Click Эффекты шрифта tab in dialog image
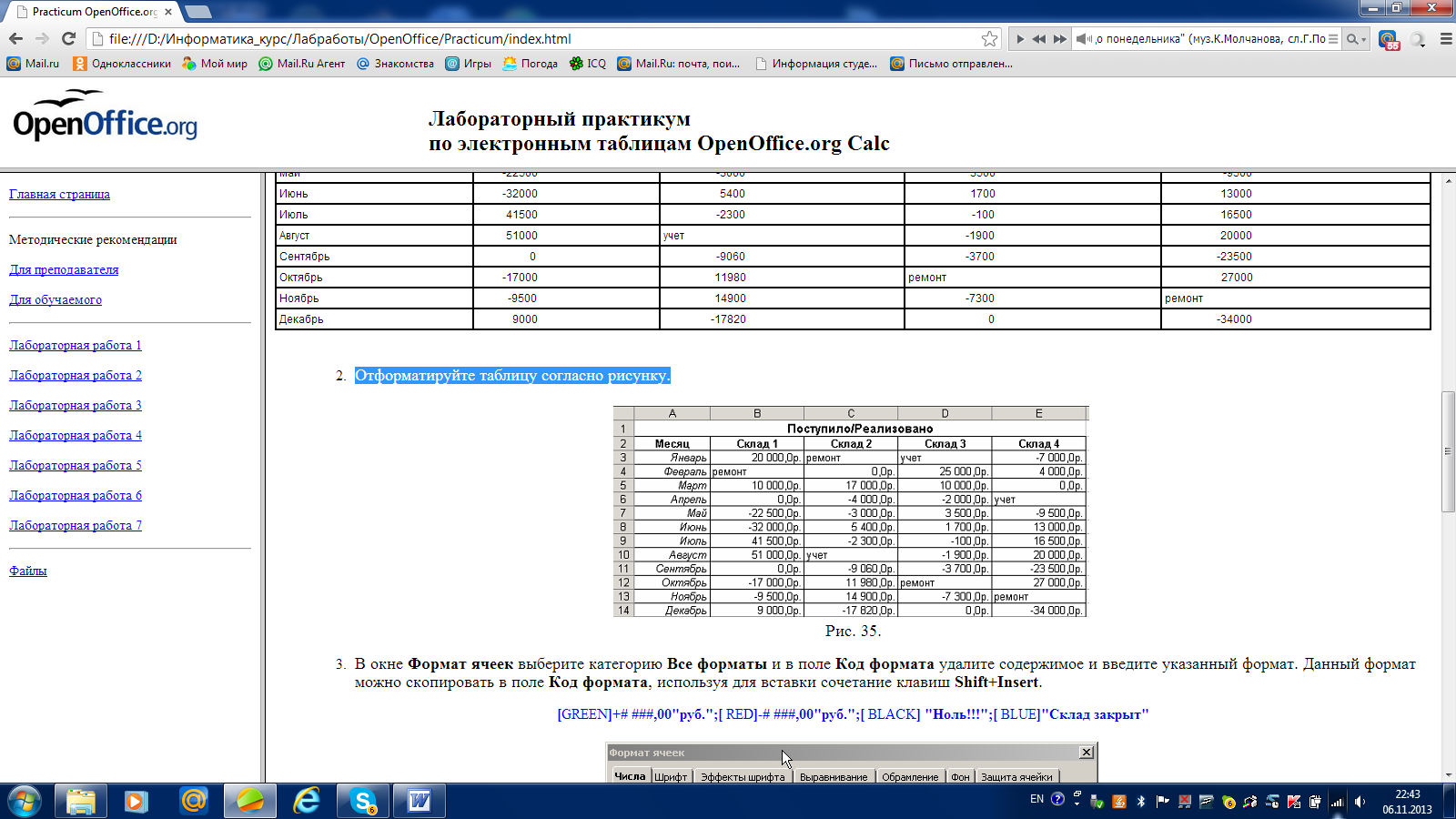 tap(743, 776)
